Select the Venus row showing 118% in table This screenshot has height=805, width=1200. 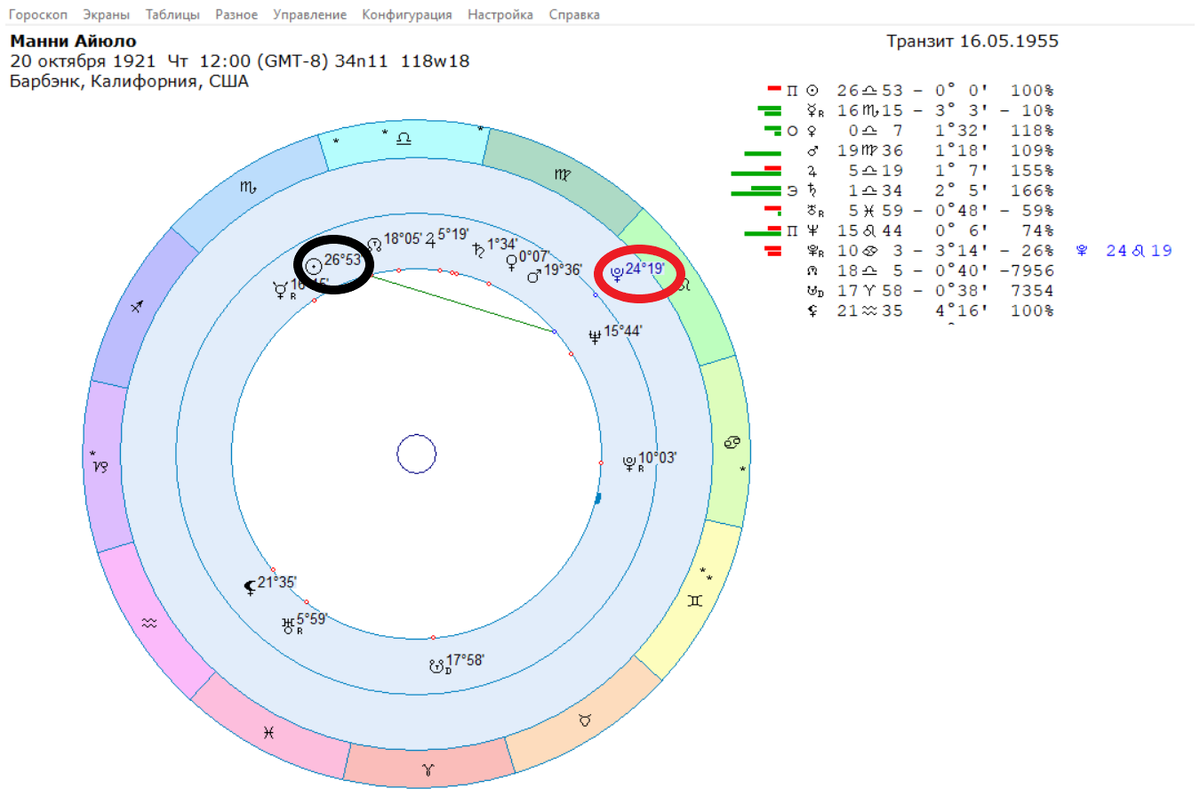pos(908,130)
